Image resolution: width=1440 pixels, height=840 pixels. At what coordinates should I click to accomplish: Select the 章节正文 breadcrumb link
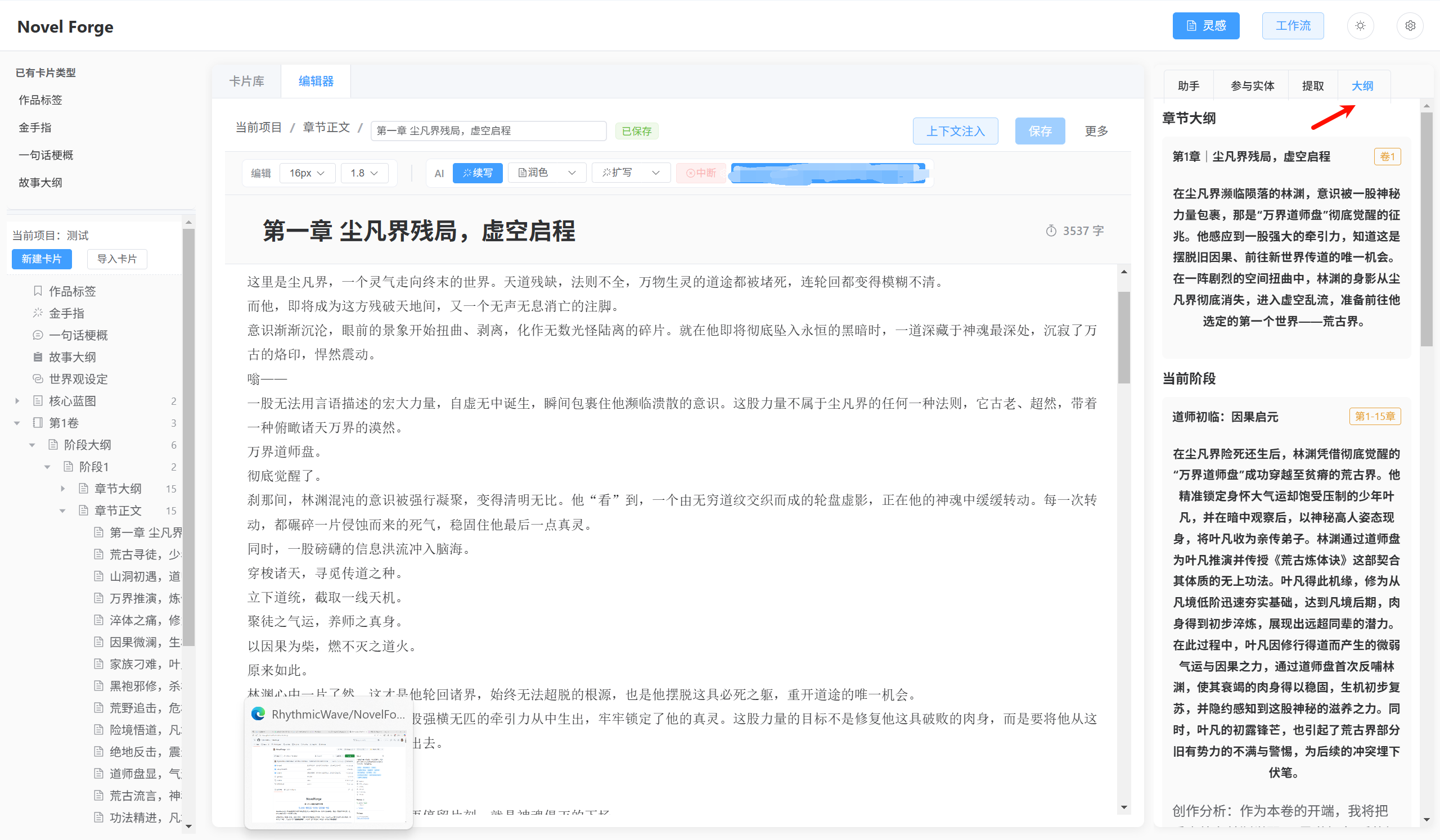326,127
